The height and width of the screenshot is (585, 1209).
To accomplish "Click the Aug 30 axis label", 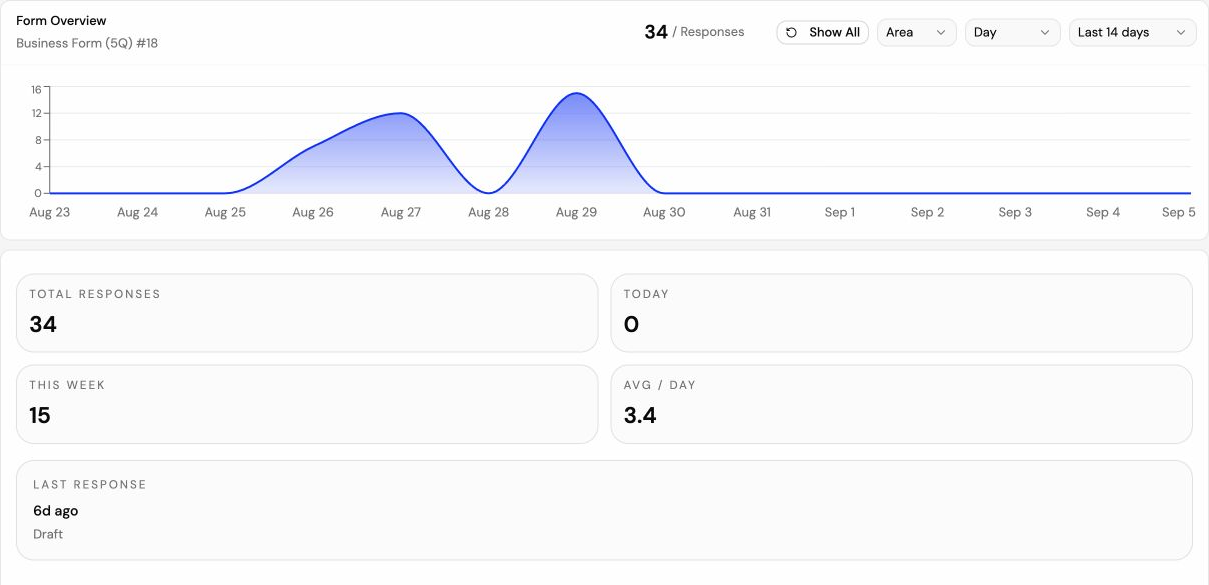I will pos(664,212).
